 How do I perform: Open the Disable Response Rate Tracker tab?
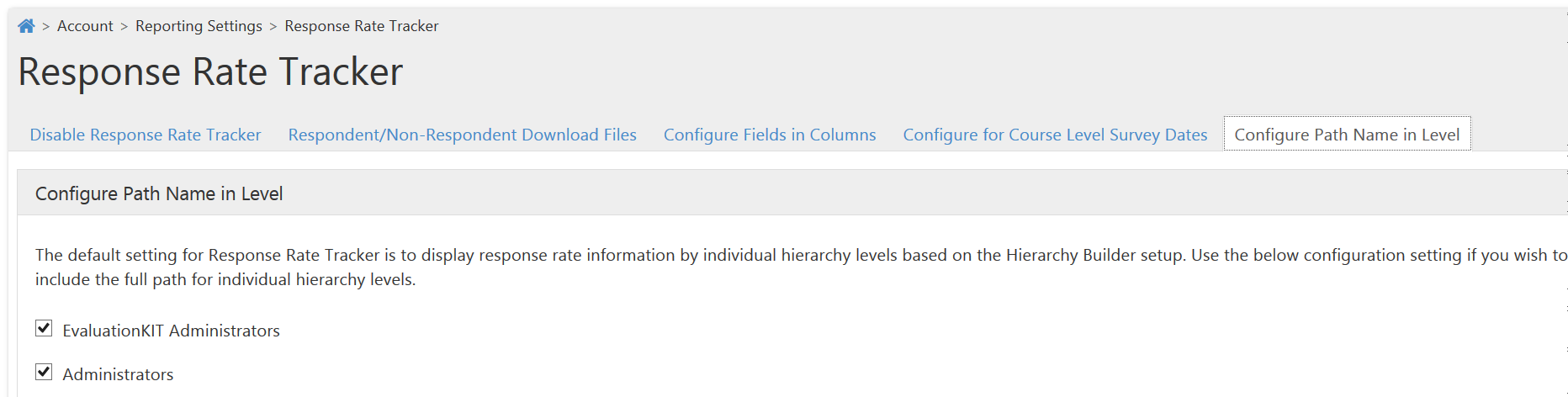click(x=146, y=135)
